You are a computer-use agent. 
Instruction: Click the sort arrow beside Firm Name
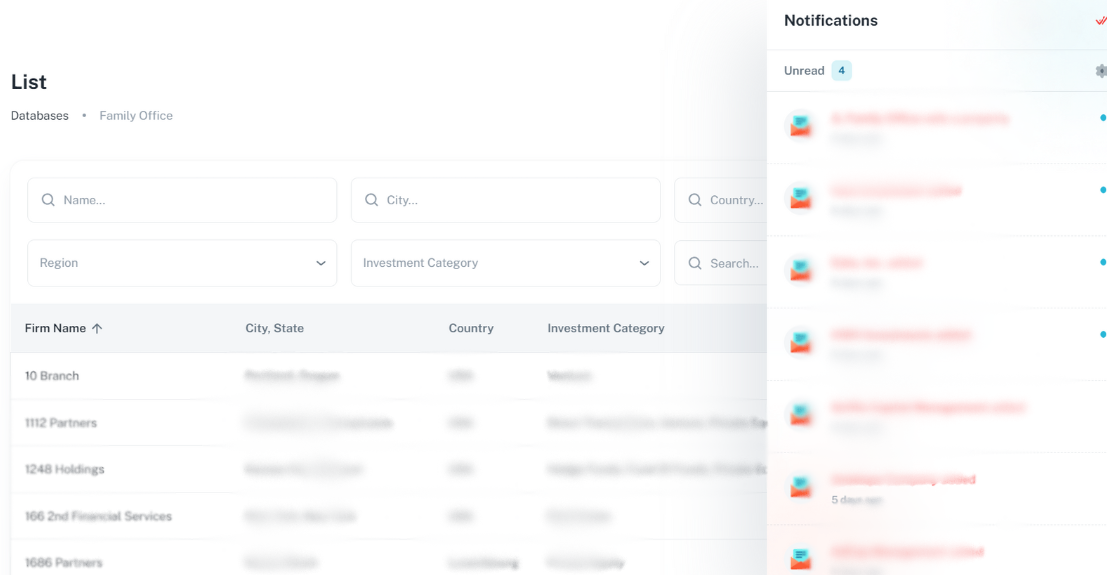[97, 328]
